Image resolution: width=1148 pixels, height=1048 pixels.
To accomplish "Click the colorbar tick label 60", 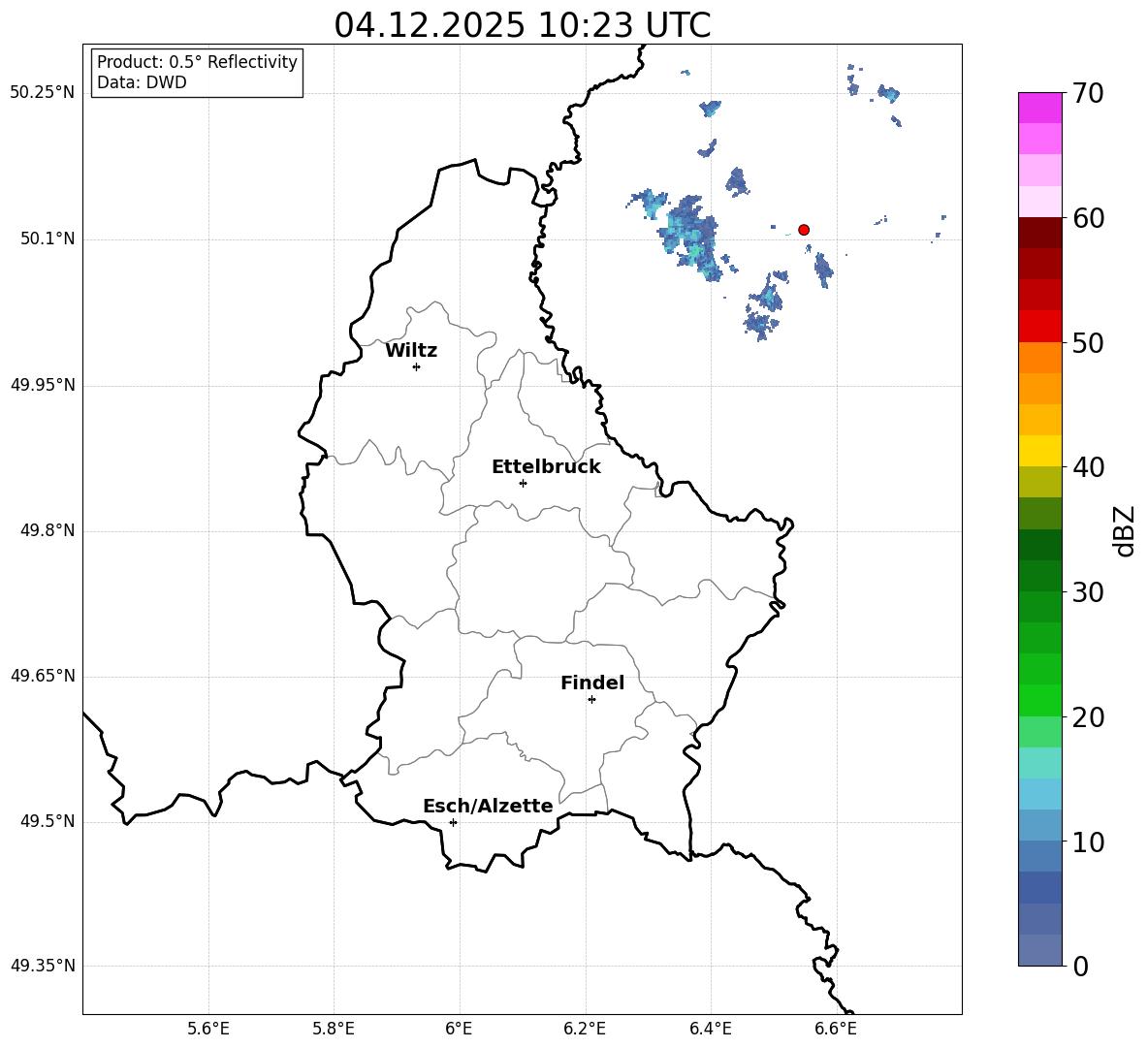I will (x=1088, y=218).
